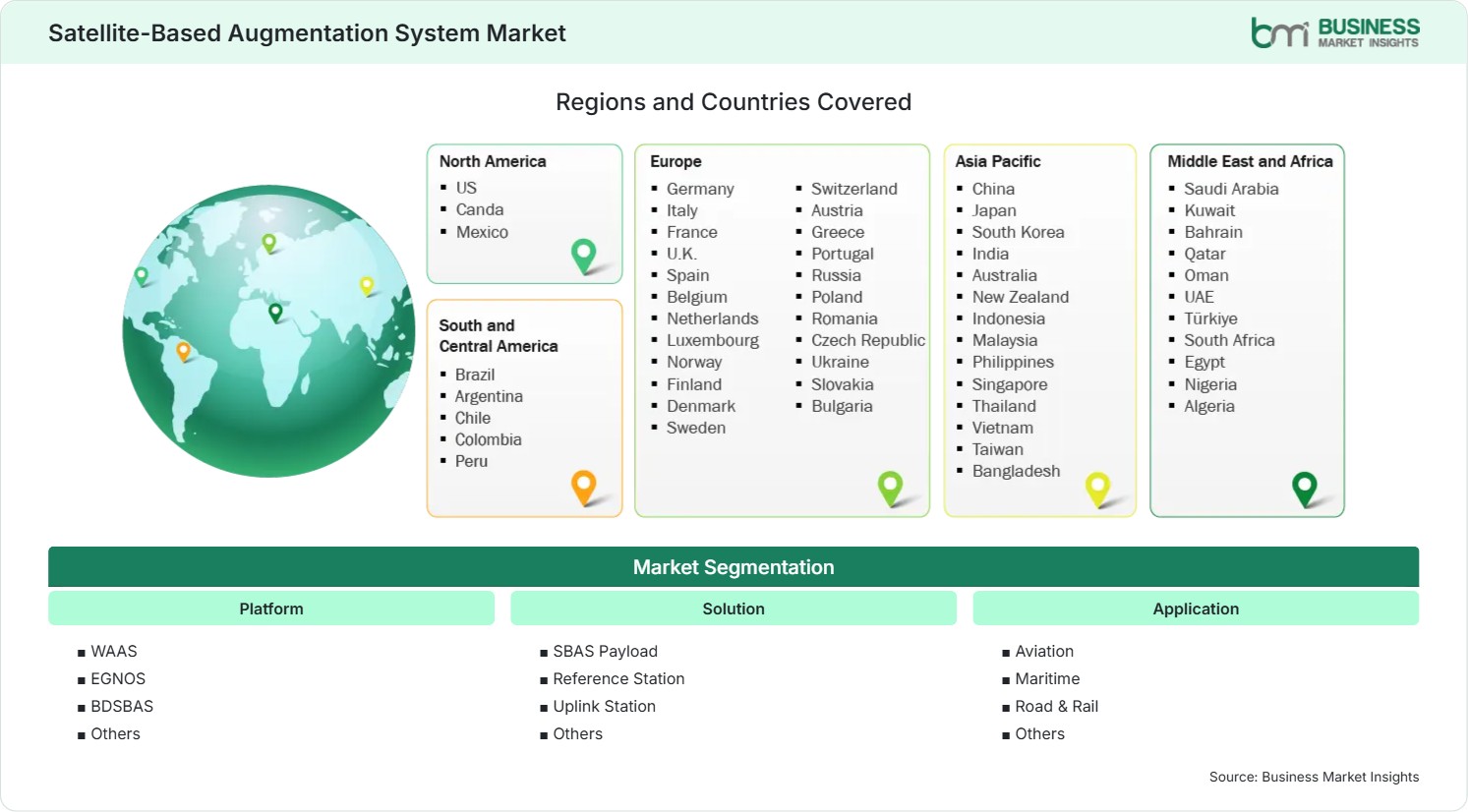Click the orange pin in South and Central America box
Image resolution: width=1468 pixels, height=812 pixels.
coord(584,488)
